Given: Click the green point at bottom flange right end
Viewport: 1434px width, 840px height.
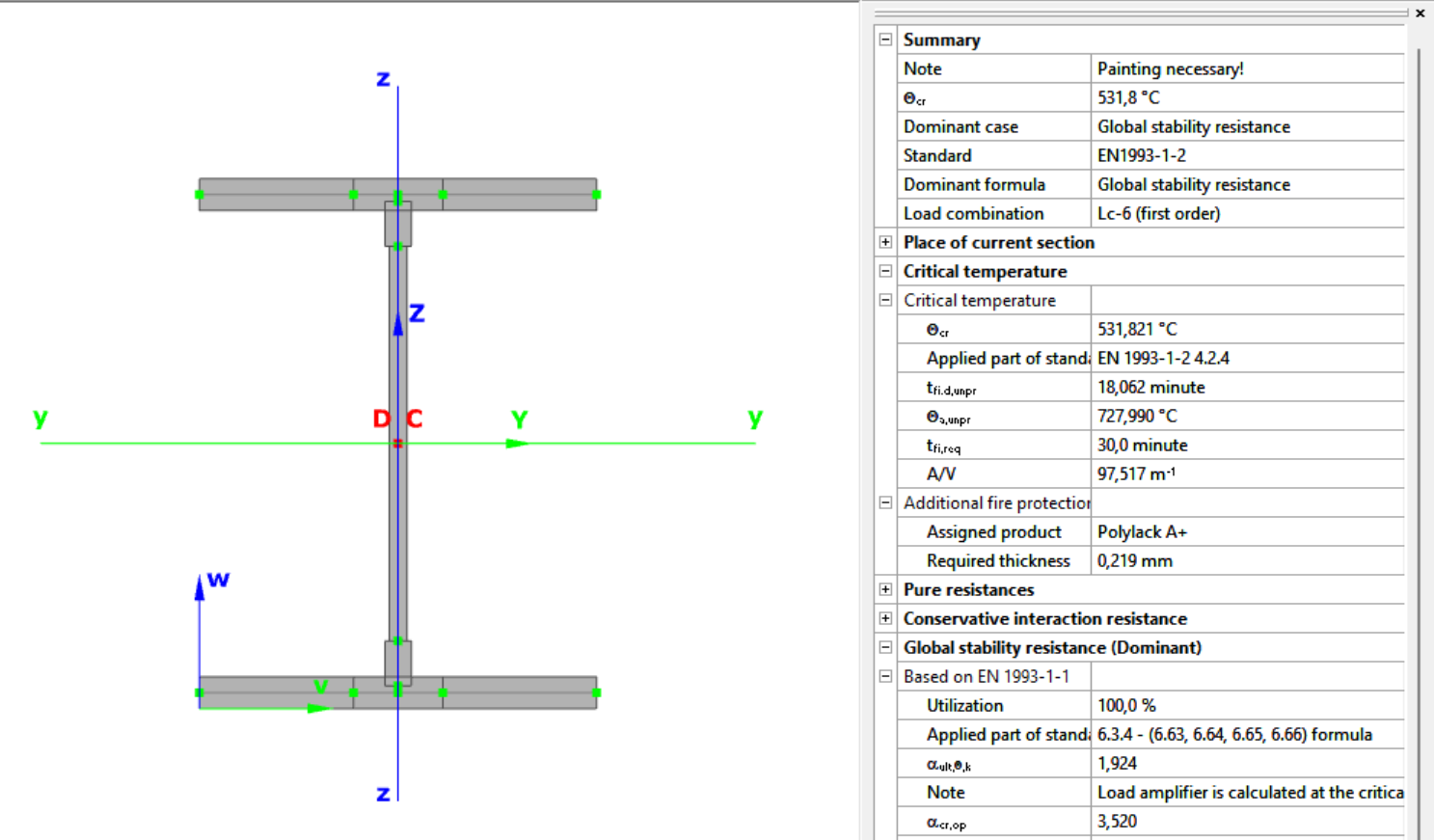Looking at the screenshot, I should point(596,692).
